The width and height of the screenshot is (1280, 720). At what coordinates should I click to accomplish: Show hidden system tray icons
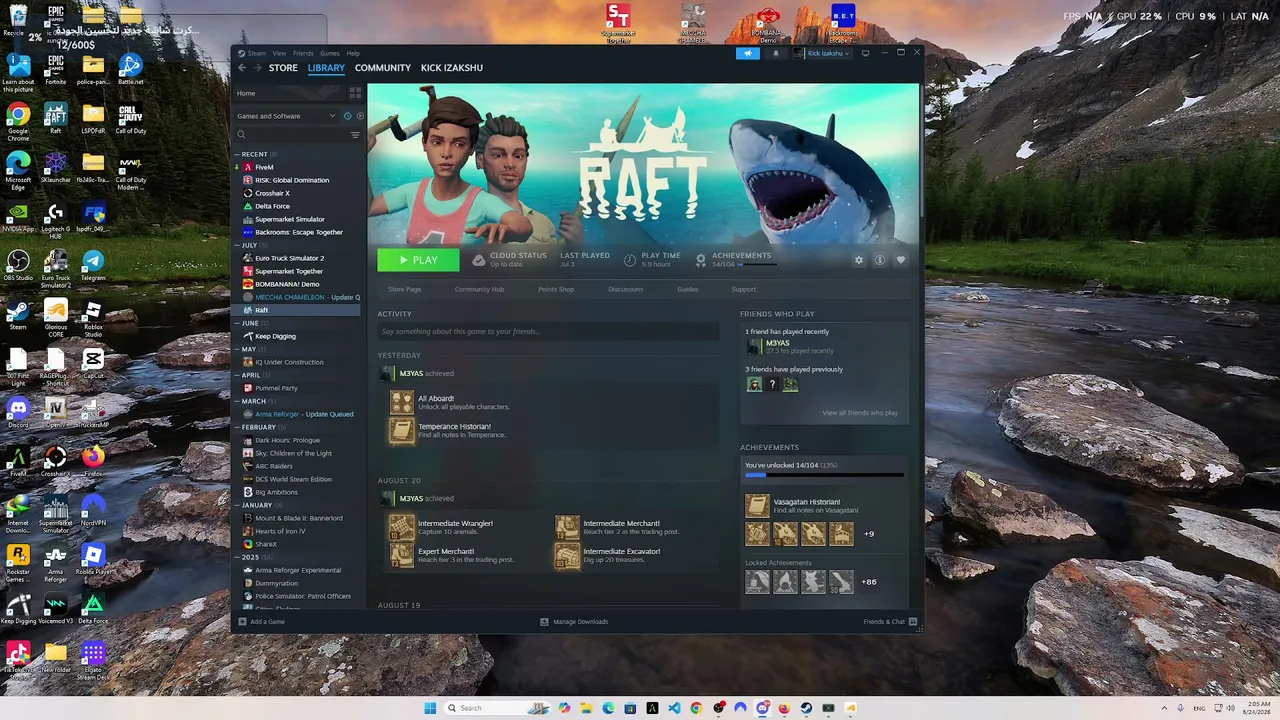(x=1165, y=708)
